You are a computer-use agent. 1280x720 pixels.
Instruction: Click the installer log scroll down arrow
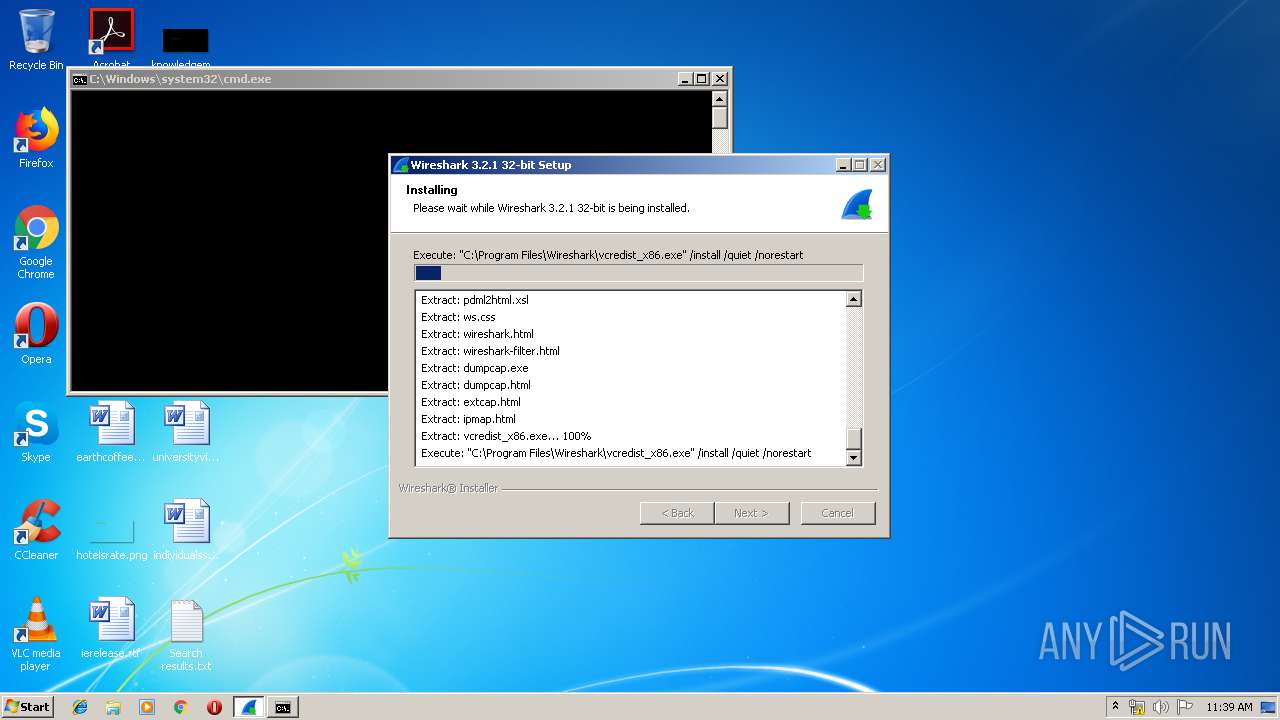[x=853, y=457]
